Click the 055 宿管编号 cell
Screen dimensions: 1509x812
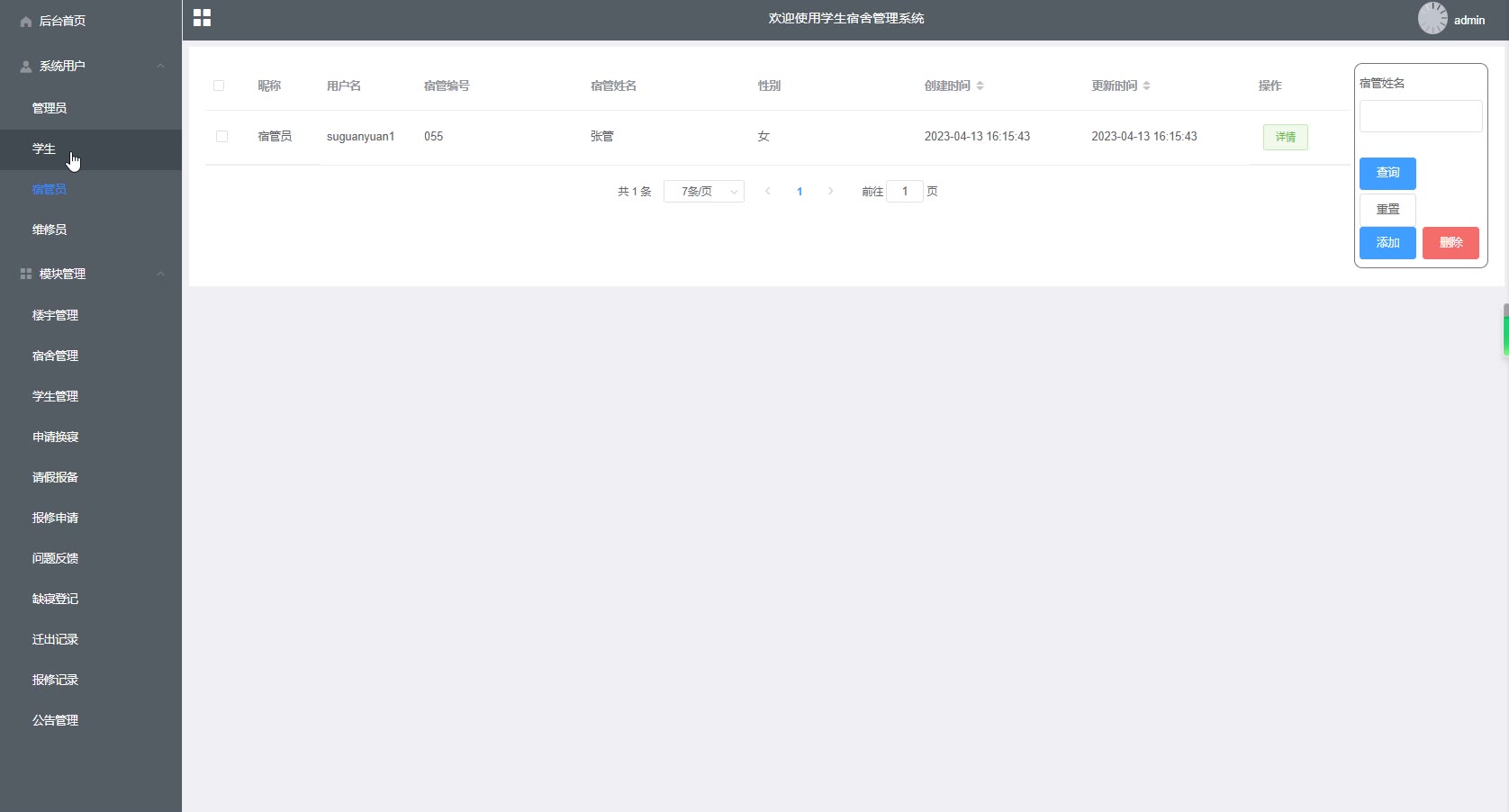click(x=434, y=137)
